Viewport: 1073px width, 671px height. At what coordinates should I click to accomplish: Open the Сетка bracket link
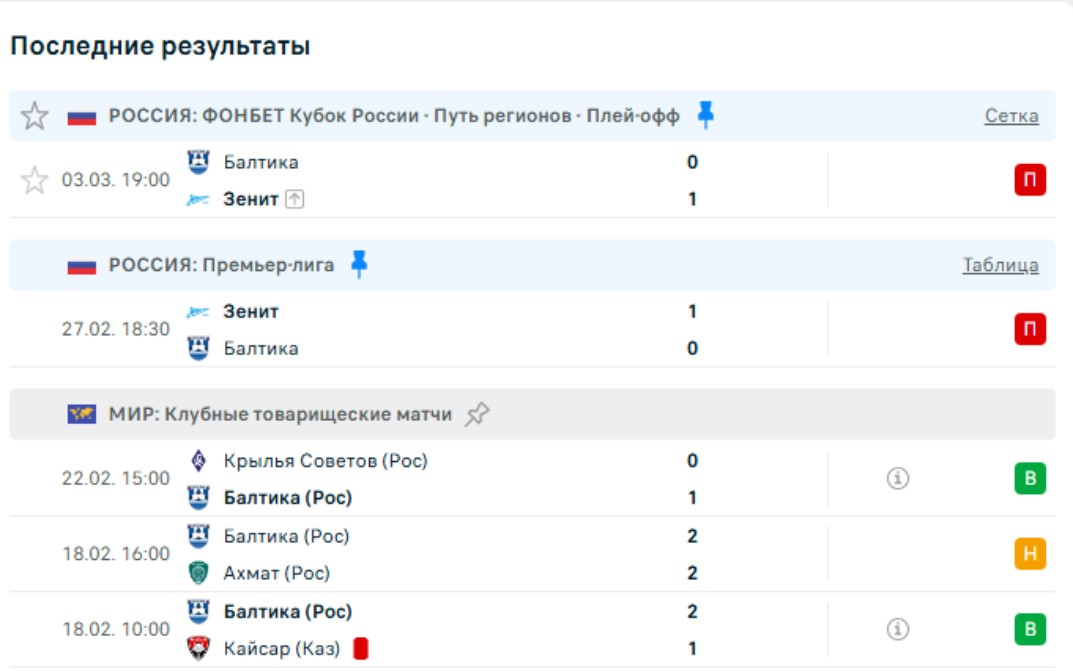(x=1011, y=116)
